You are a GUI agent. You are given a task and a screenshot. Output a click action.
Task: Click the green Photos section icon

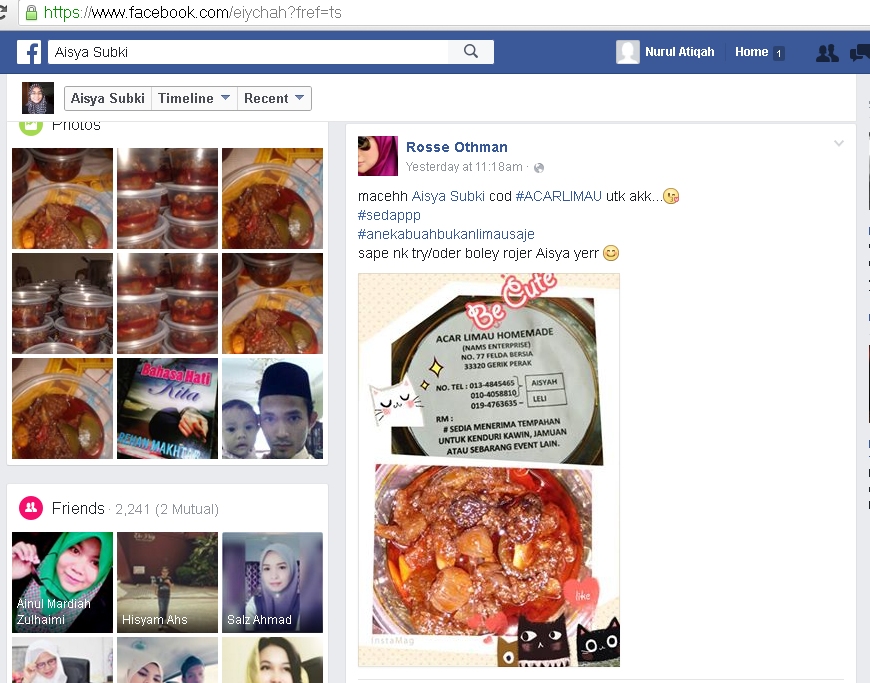pos(30,126)
